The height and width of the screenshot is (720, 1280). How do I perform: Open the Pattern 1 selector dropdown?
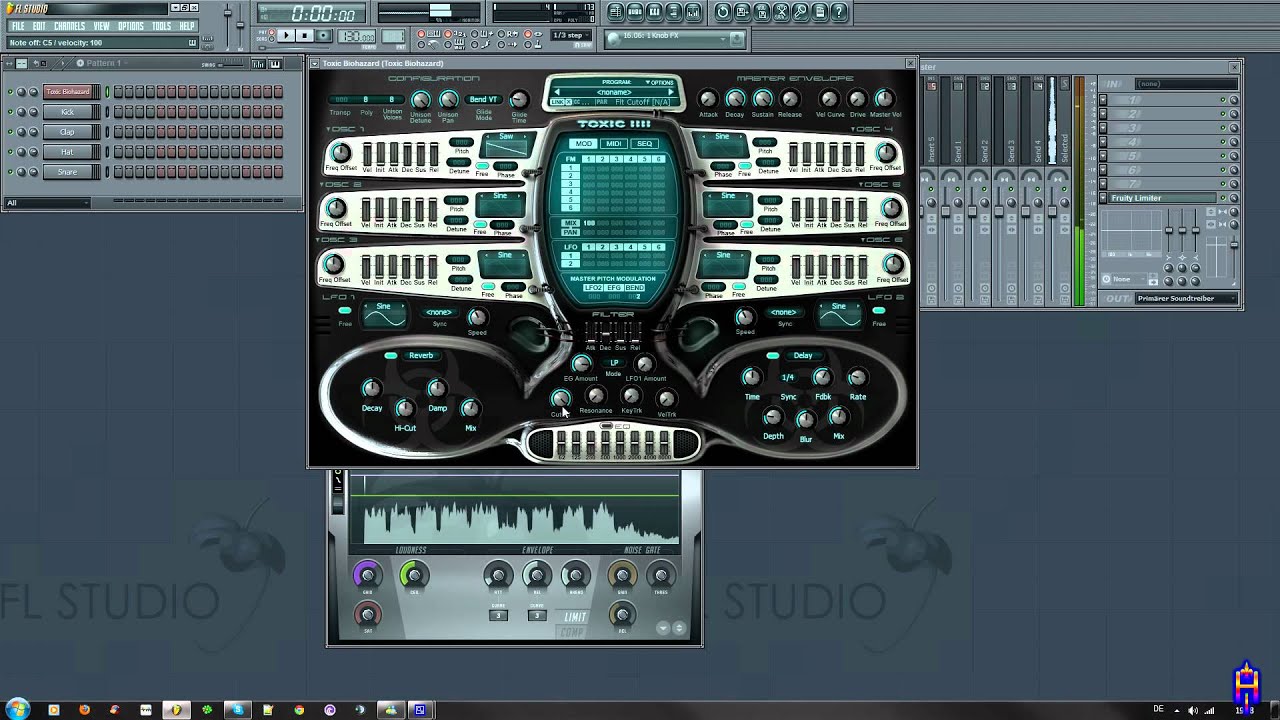coord(103,64)
